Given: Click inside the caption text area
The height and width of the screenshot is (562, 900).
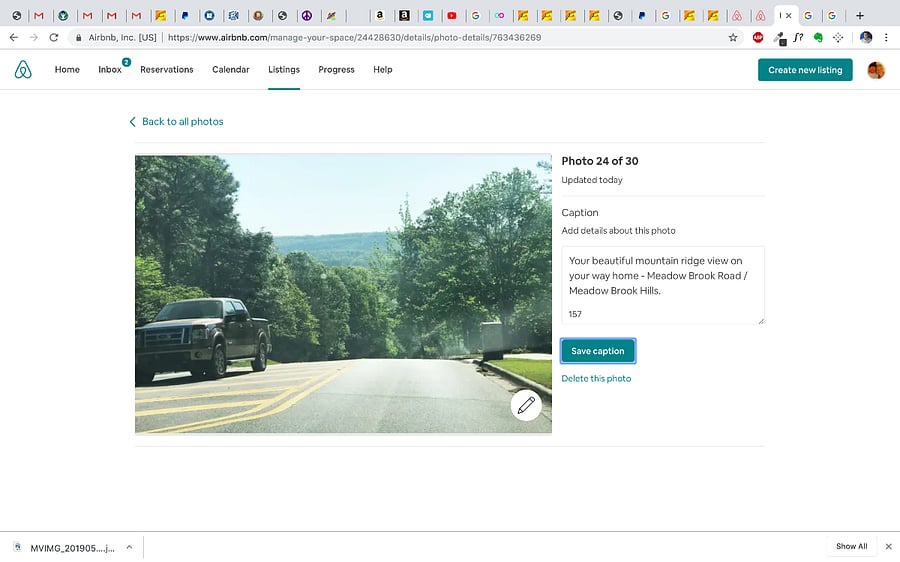Looking at the screenshot, I should click(x=663, y=285).
